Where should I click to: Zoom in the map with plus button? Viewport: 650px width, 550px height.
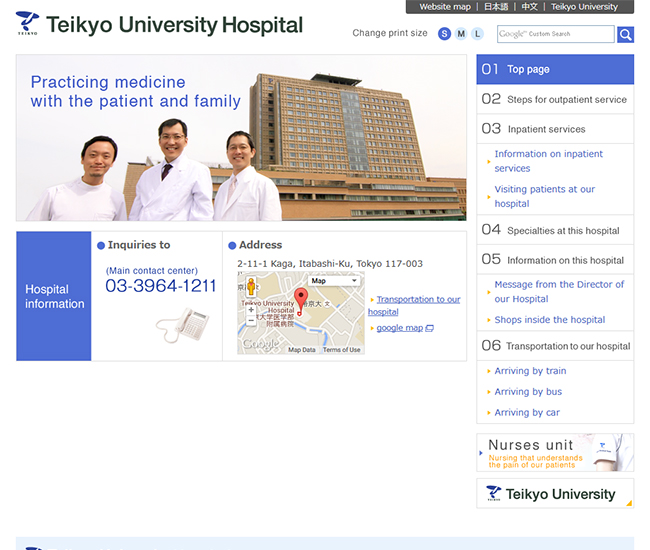coord(251,310)
